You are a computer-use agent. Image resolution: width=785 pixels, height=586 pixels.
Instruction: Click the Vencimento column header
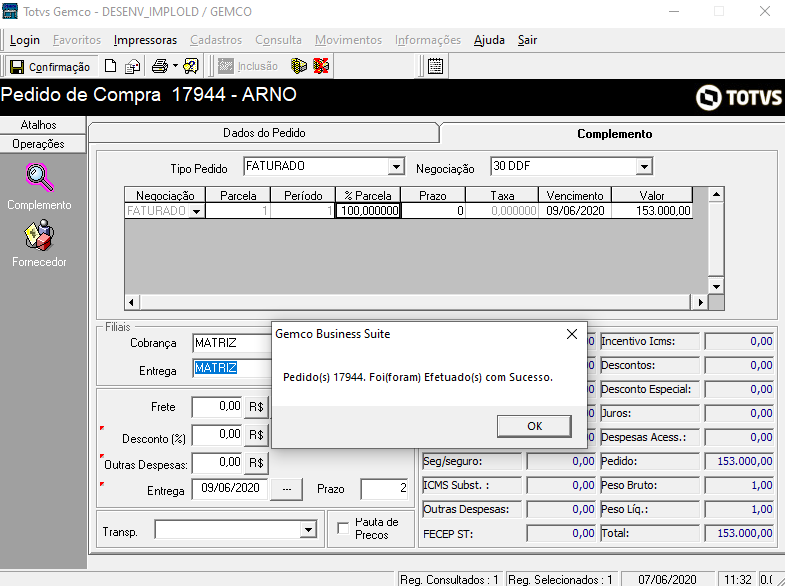pyautogui.click(x=575, y=195)
